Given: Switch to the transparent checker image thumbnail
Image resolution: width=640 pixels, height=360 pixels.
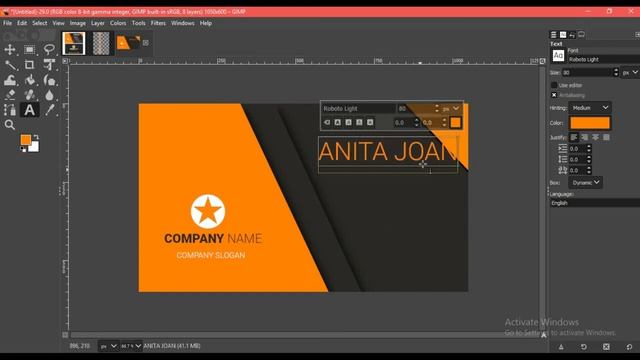Looking at the screenshot, I should pos(101,43).
